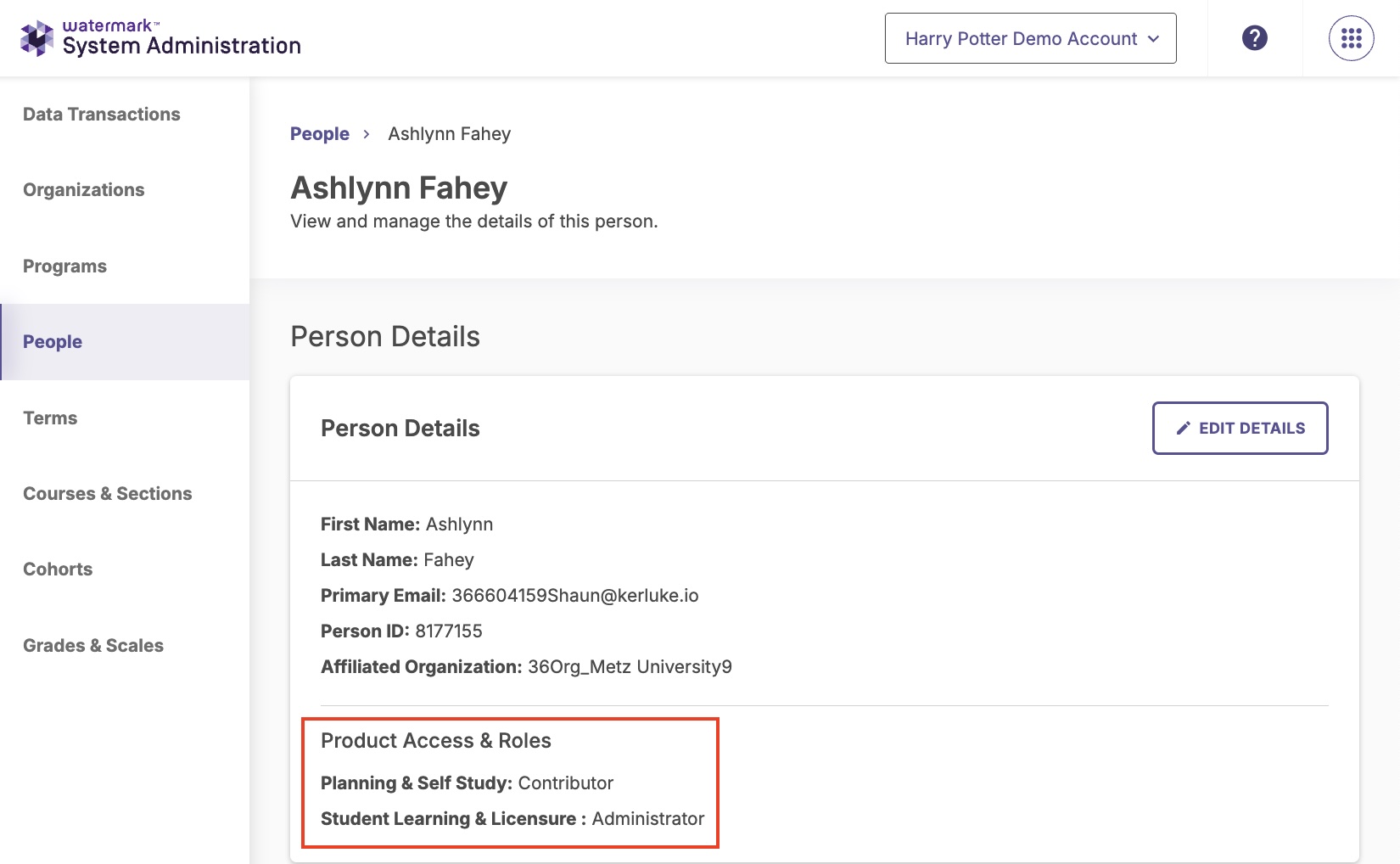
Task: Click the First Name value Ashlynn
Action: click(459, 525)
